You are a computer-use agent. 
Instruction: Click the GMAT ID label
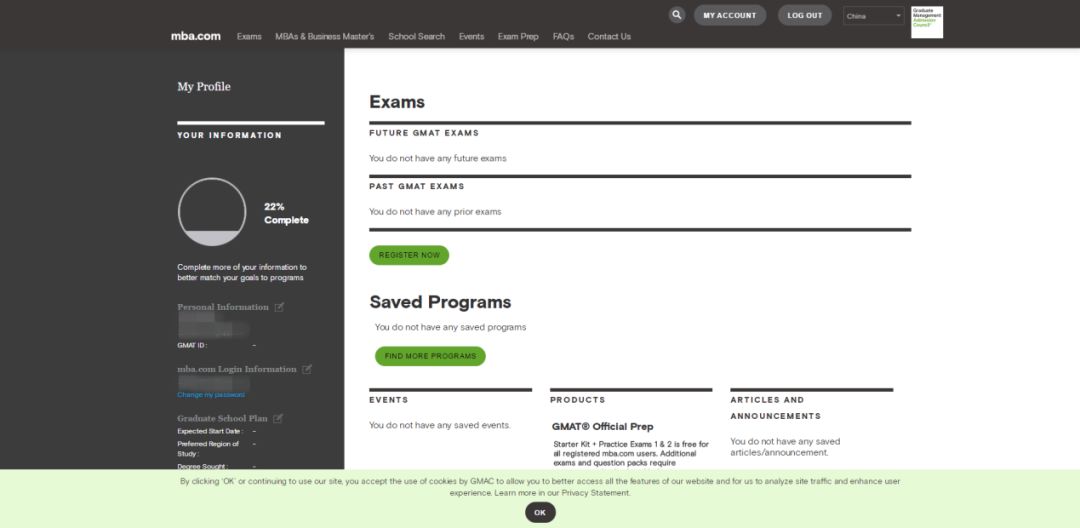pos(191,345)
